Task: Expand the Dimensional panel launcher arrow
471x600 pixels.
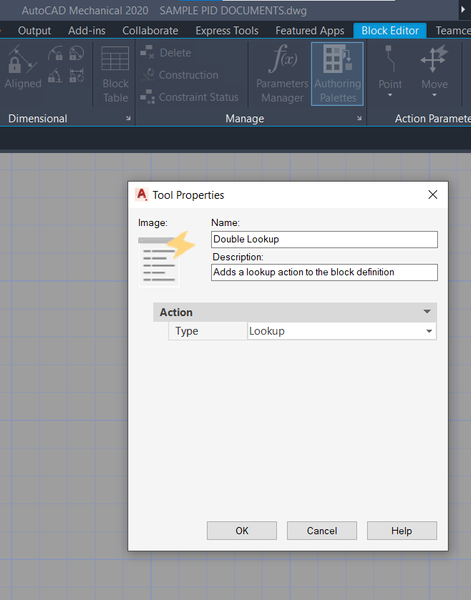Action: (128, 119)
